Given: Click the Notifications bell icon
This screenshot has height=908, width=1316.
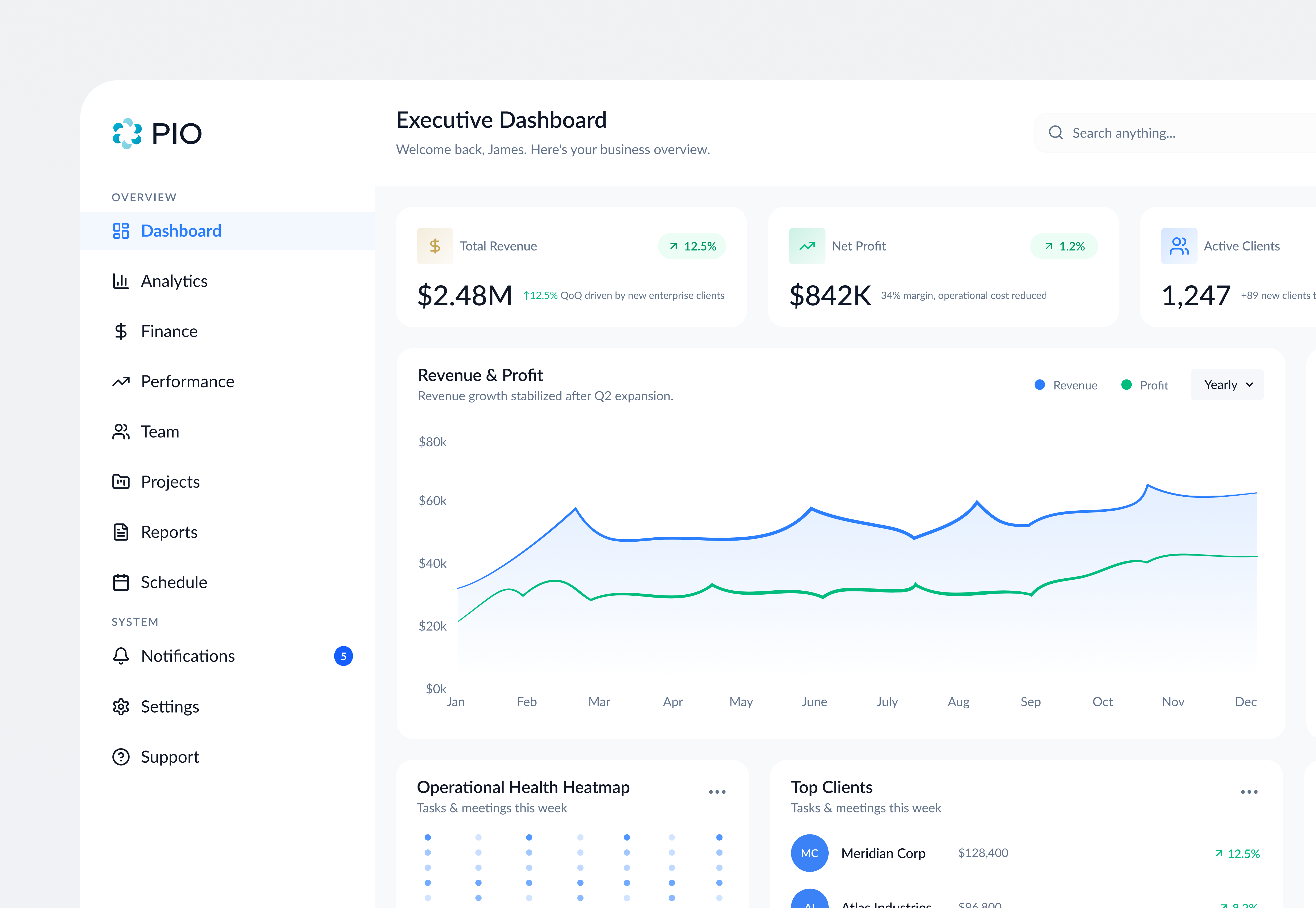Looking at the screenshot, I should (121, 655).
